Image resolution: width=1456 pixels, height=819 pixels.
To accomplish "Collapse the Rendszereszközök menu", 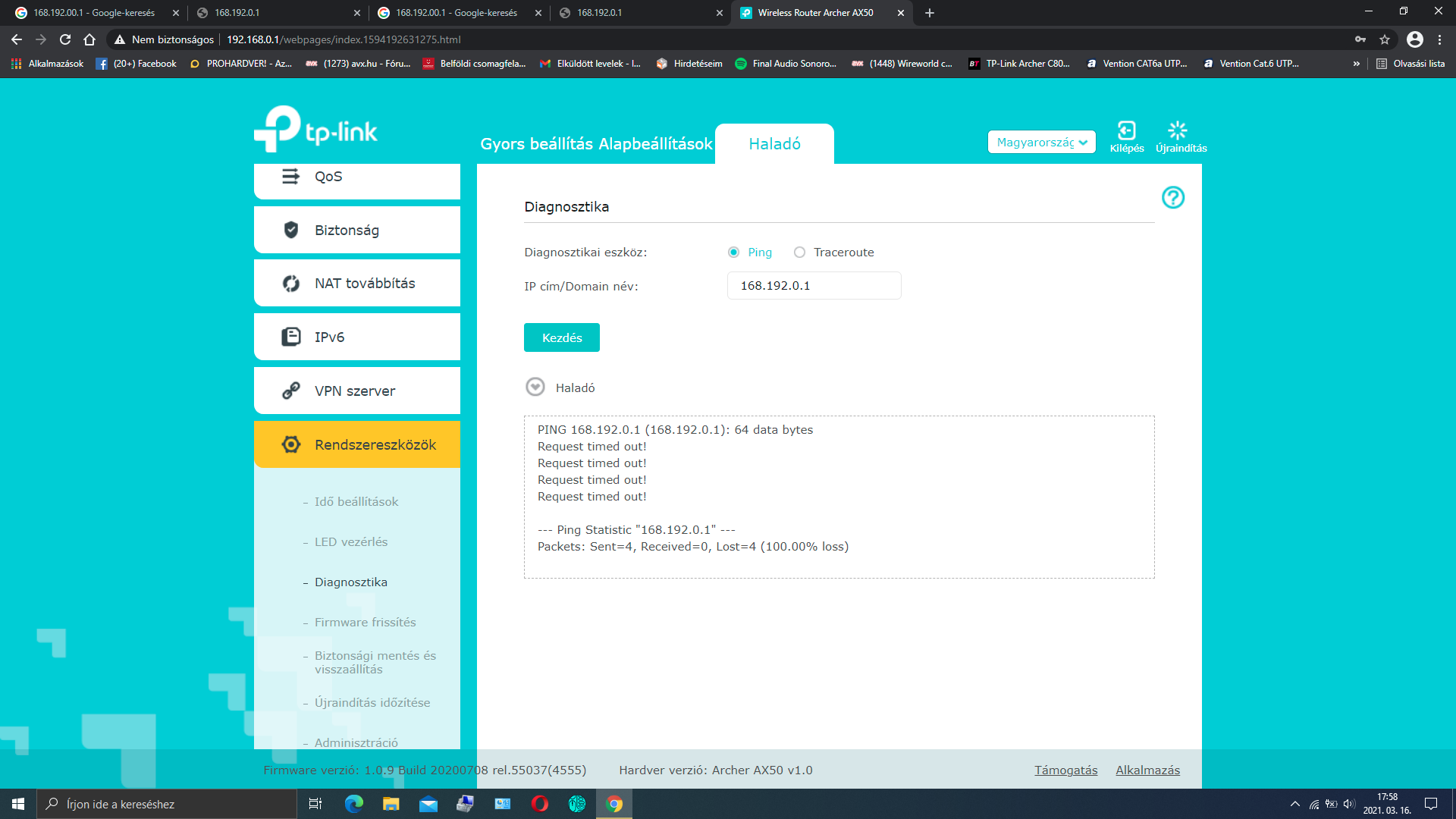I will coord(357,445).
